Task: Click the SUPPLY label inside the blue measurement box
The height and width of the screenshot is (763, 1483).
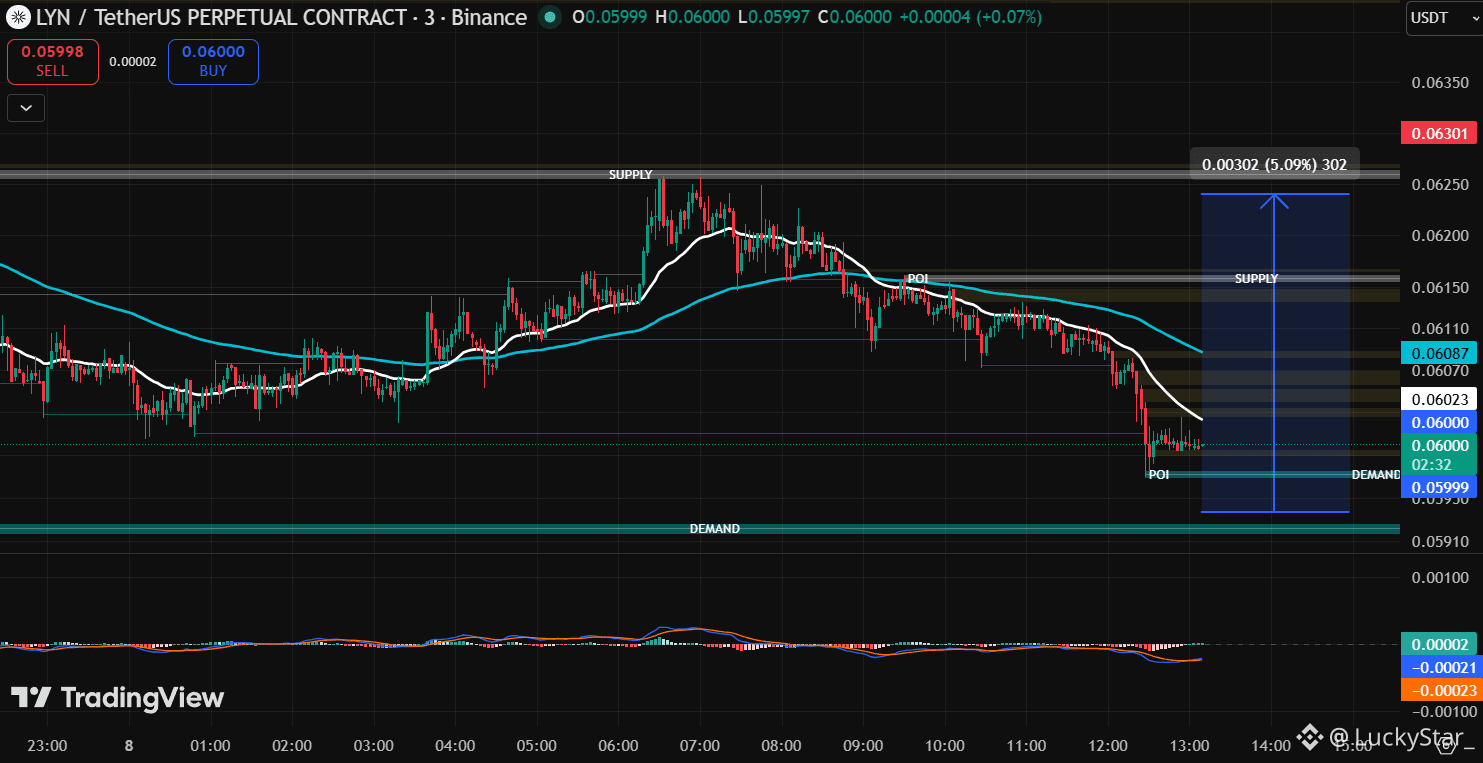Action: (1256, 279)
